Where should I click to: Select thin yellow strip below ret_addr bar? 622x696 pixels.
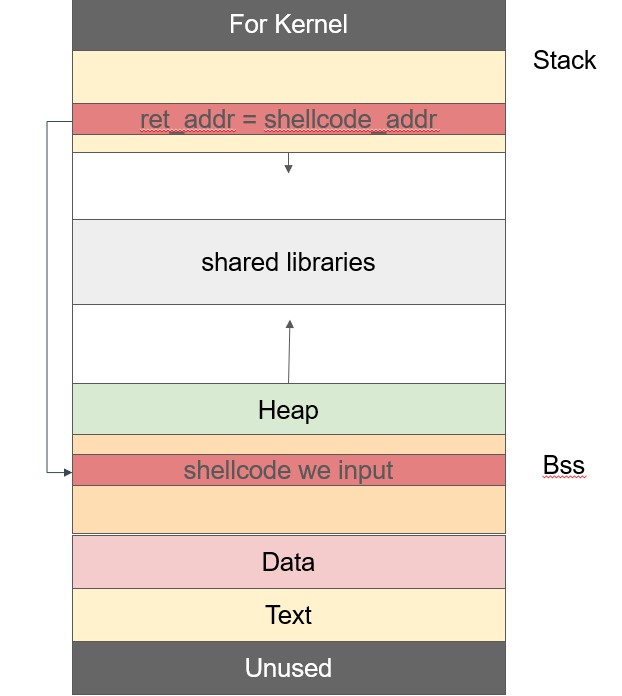[289, 143]
